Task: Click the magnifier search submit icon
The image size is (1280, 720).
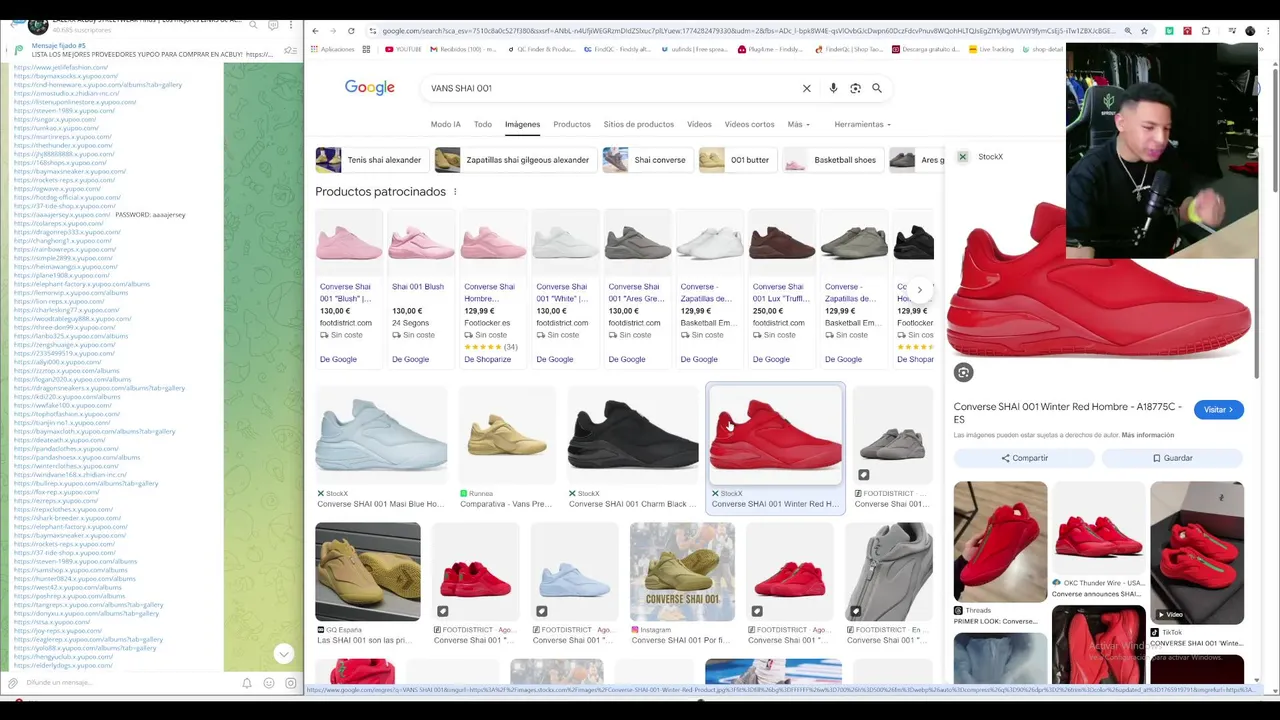Action: pos(877,88)
